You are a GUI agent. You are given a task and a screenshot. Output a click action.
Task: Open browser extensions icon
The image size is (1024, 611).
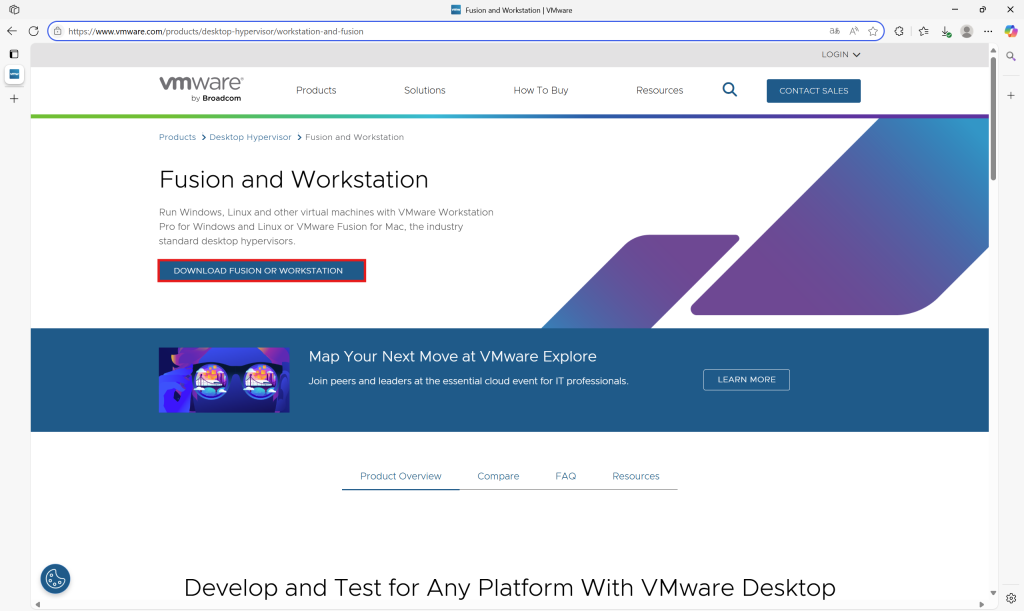[899, 31]
